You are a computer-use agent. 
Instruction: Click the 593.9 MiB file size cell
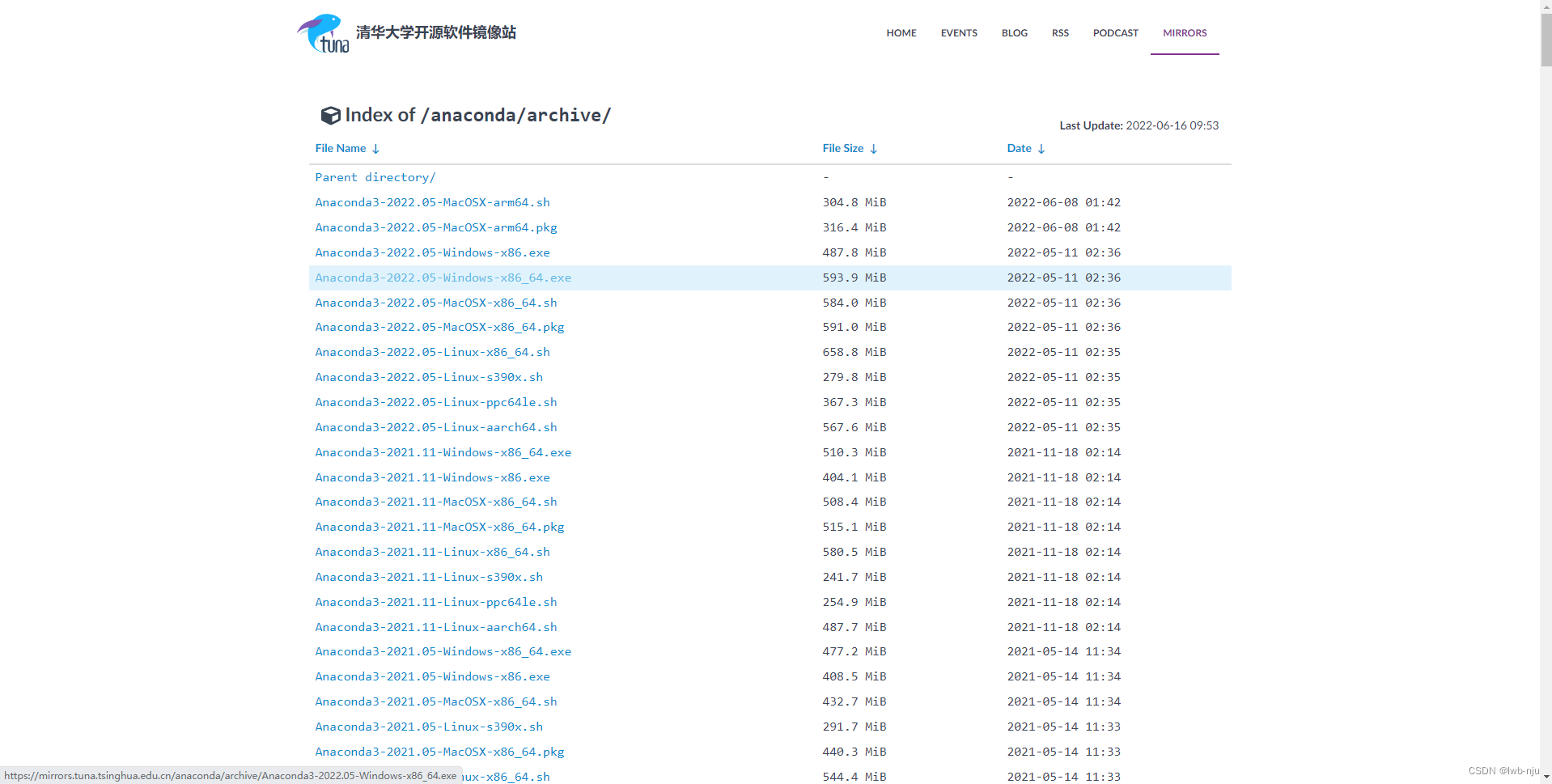[x=854, y=278]
